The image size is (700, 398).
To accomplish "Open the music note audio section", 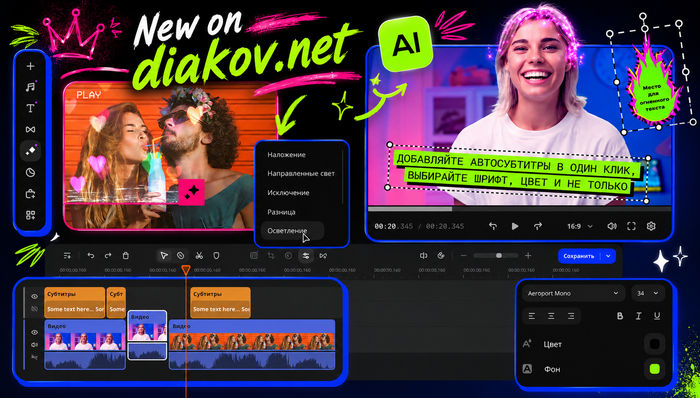I will click(x=30, y=87).
